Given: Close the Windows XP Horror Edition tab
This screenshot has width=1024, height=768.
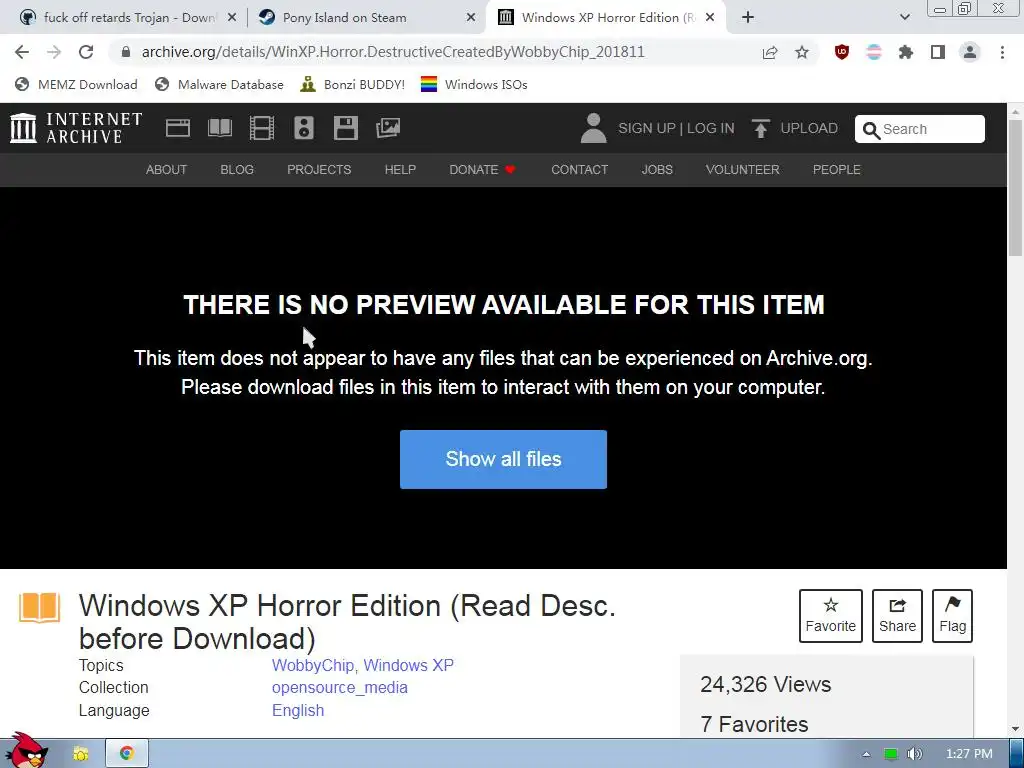Looking at the screenshot, I should 710,18.
